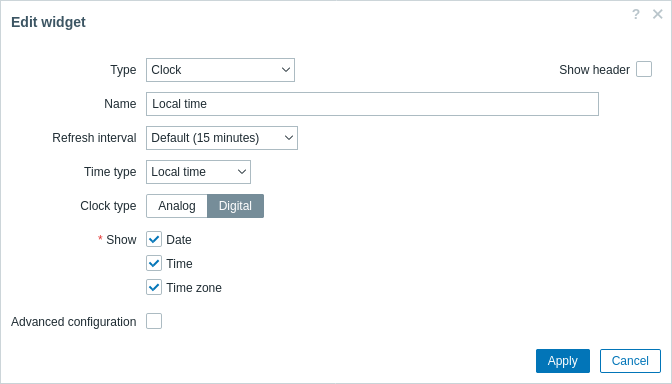Switch clock type to Analog
Viewport: 672px width, 384px height.
click(177, 206)
